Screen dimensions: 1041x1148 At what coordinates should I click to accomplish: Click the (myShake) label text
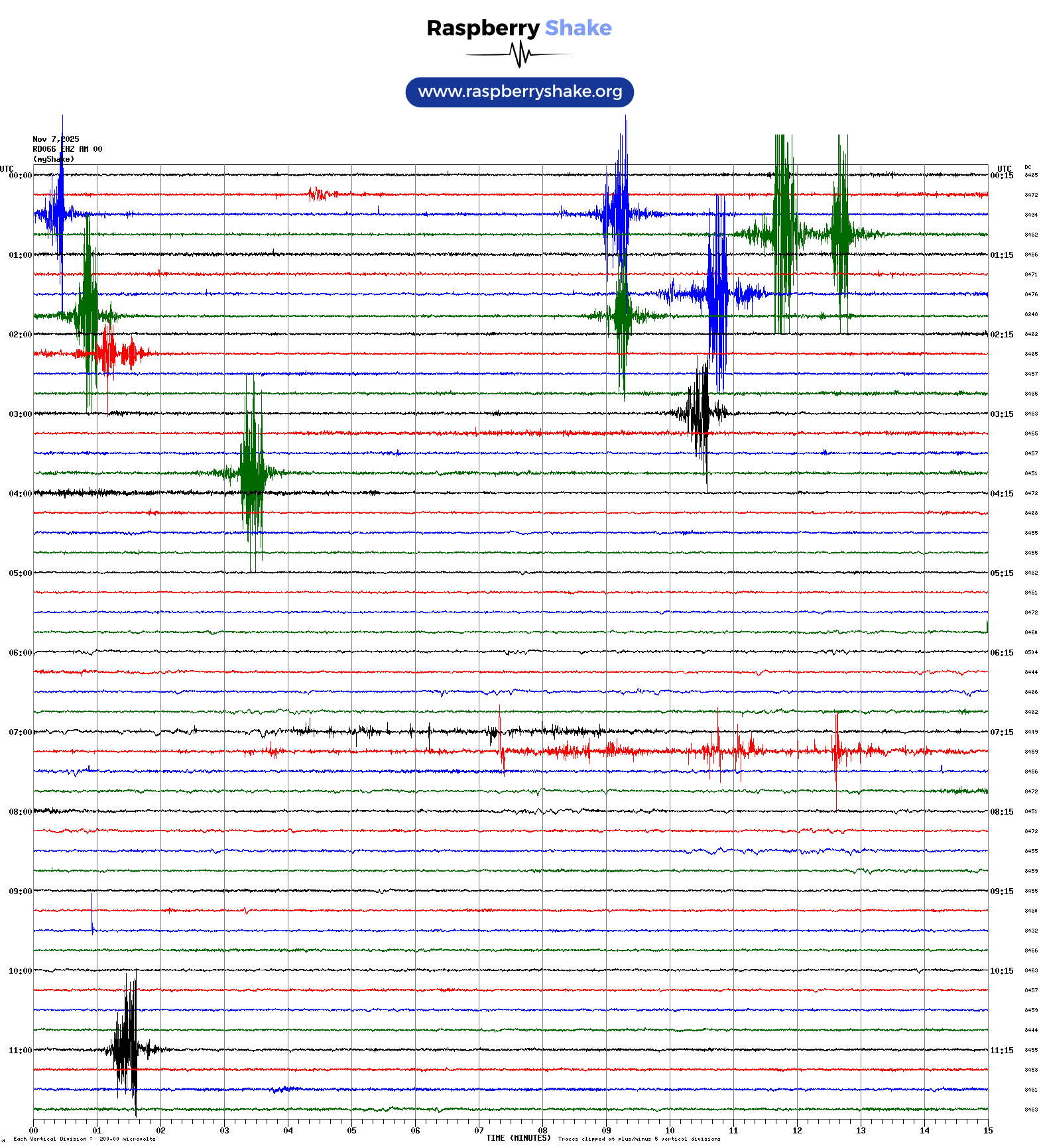[53, 159]
